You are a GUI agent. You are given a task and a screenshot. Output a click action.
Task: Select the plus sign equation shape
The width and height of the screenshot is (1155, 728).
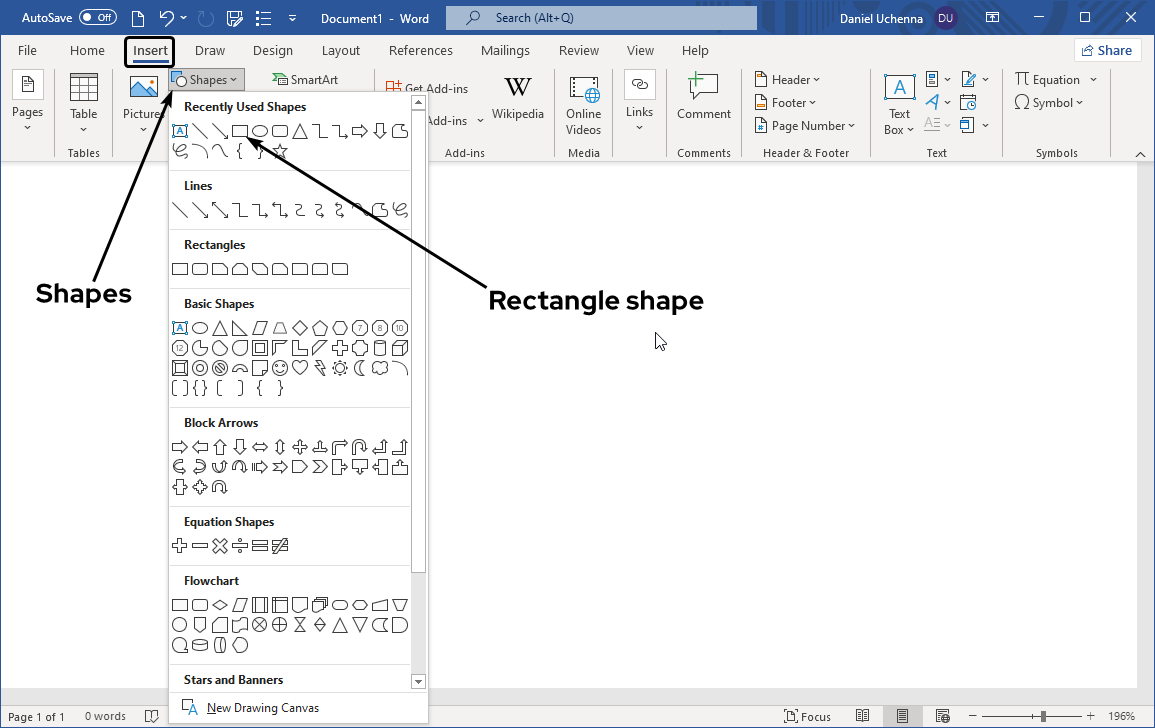[180, 546]
